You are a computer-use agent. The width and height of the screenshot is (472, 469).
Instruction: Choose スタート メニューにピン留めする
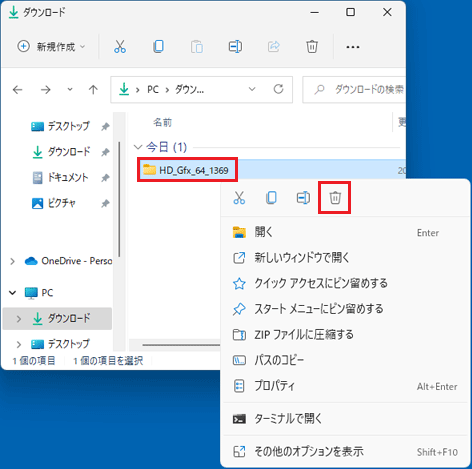click(x=345, y=309)
